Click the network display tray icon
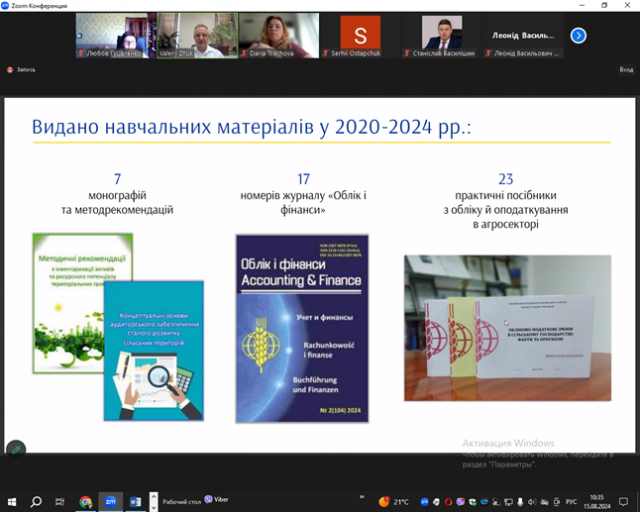 point(508,502)
